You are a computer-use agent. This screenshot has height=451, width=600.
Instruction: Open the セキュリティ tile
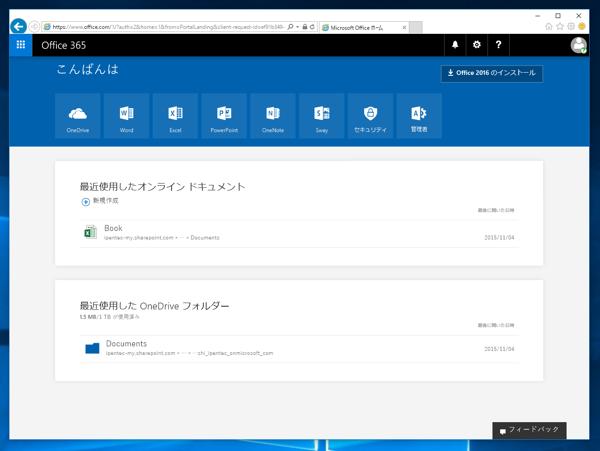click(x=370, y=116)
